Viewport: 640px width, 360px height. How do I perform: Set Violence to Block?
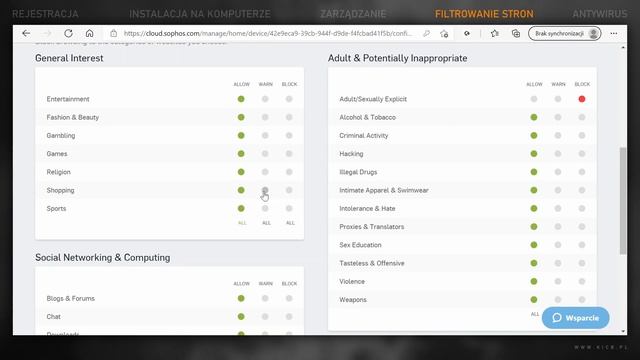[x=582, y=281]
